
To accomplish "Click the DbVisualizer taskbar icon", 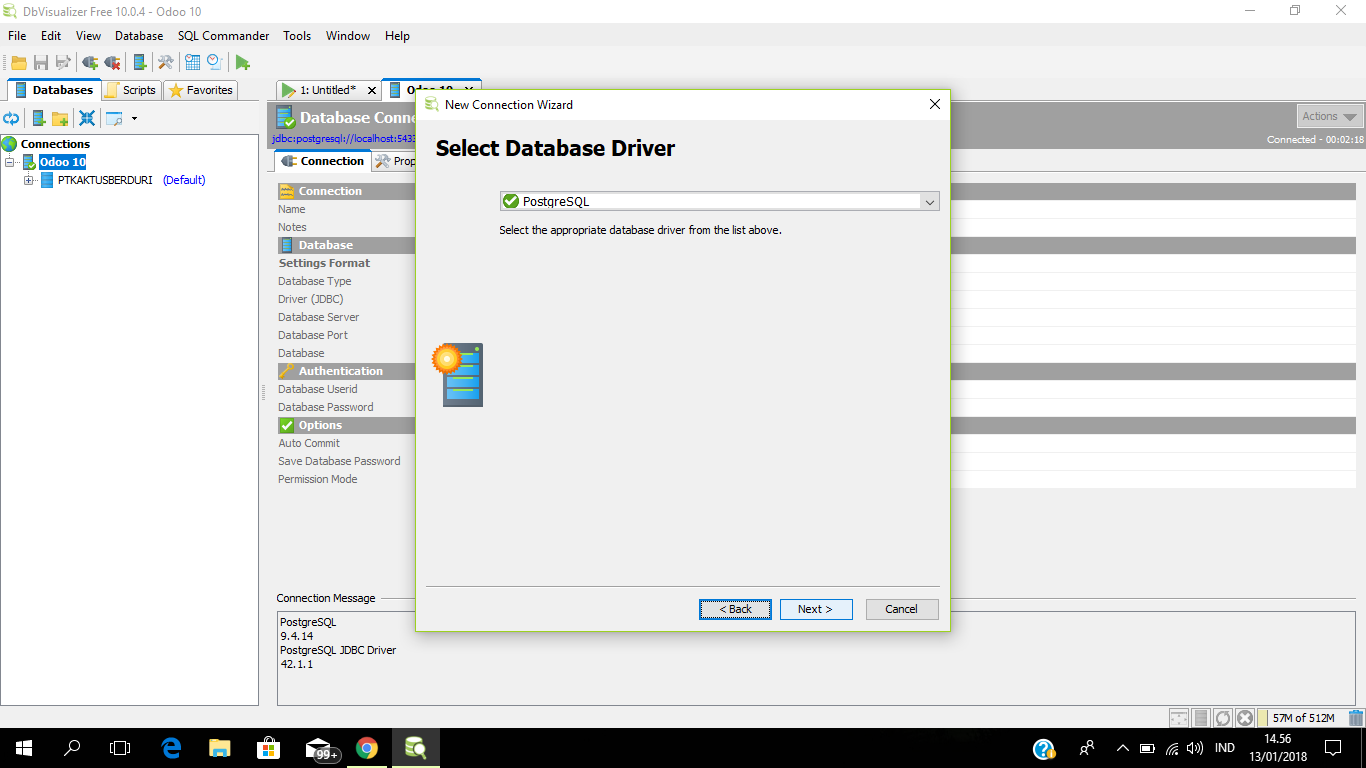I will pos(415,748).
